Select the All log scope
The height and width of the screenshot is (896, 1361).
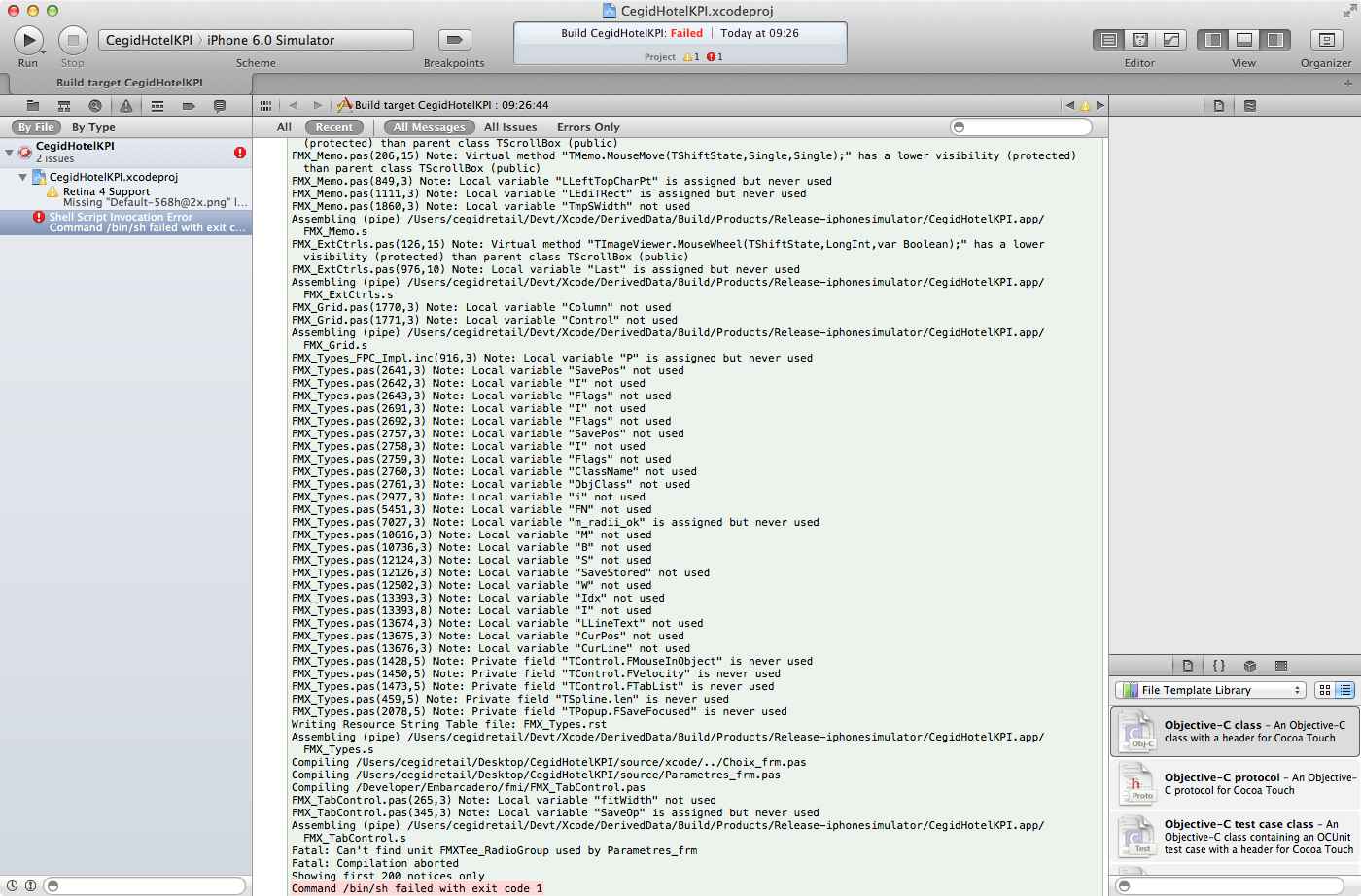284,127
